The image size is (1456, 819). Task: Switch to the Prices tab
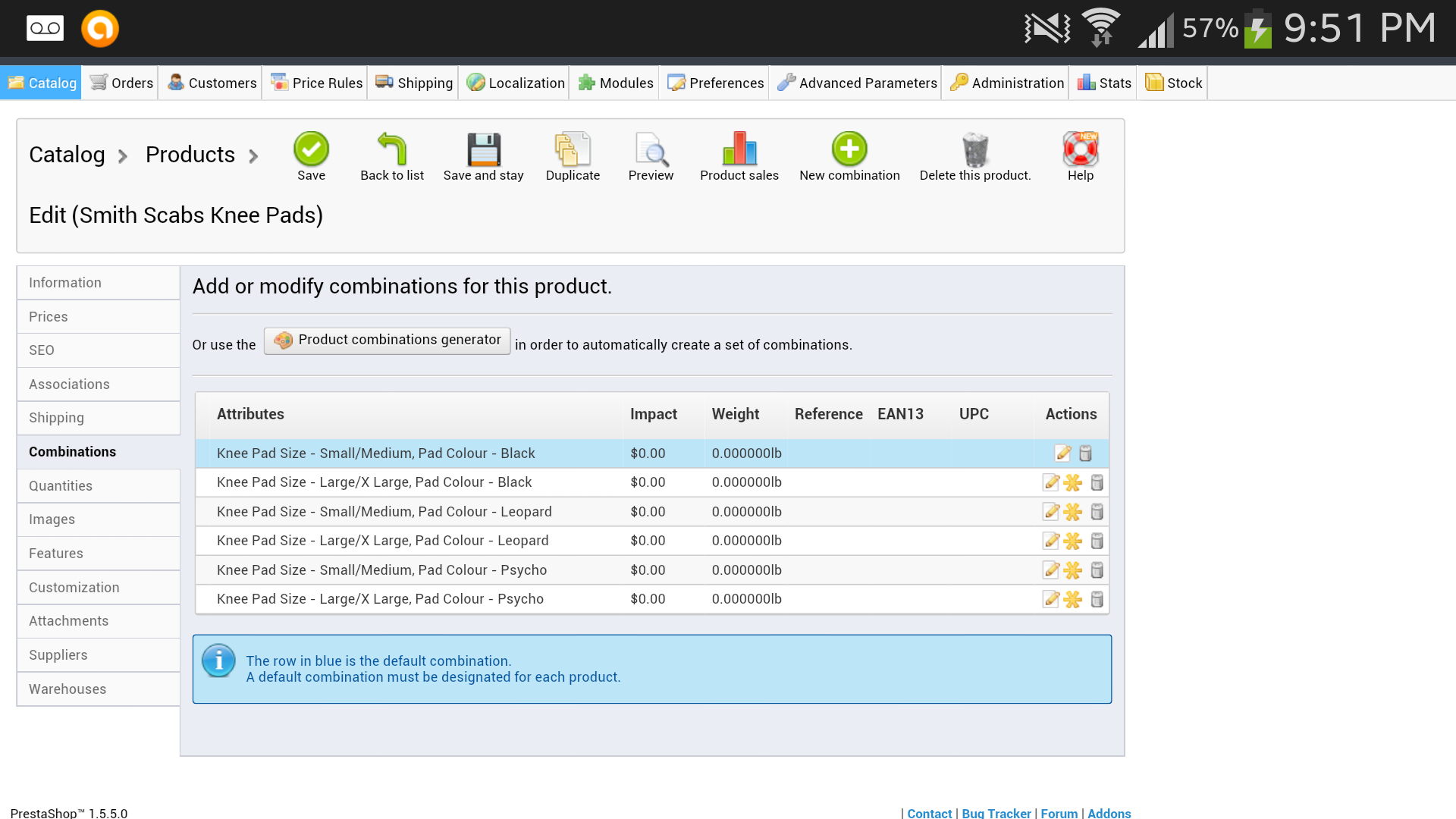click(49, 317)
